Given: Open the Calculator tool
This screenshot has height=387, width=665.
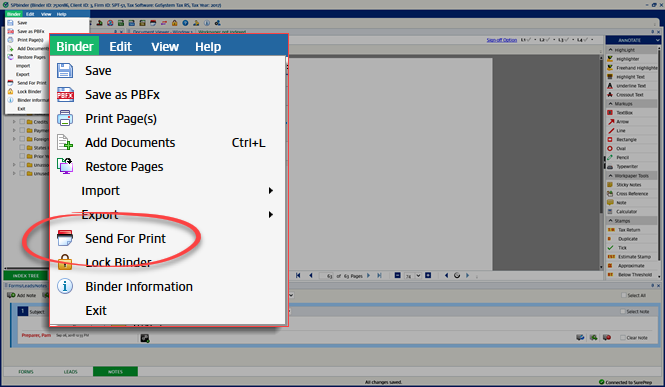Looking at the screenshot, I should coord(631,212).
